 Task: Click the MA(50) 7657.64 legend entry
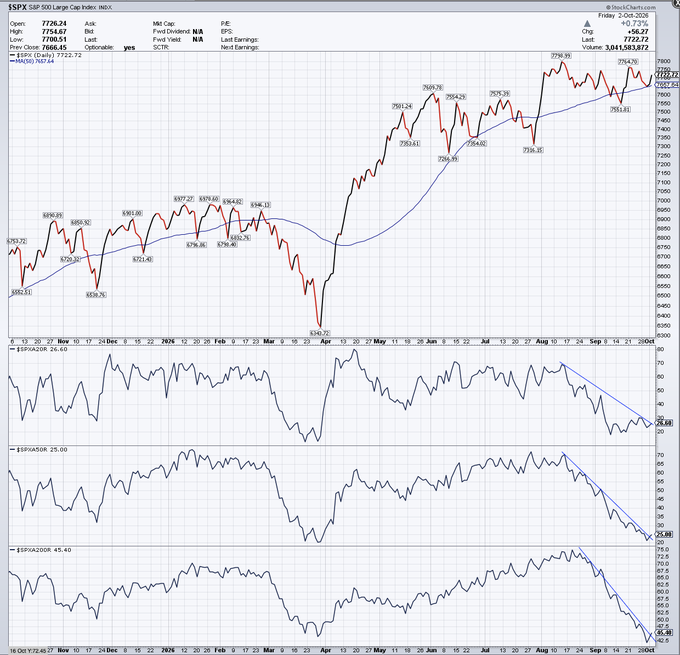pos(32,62)
